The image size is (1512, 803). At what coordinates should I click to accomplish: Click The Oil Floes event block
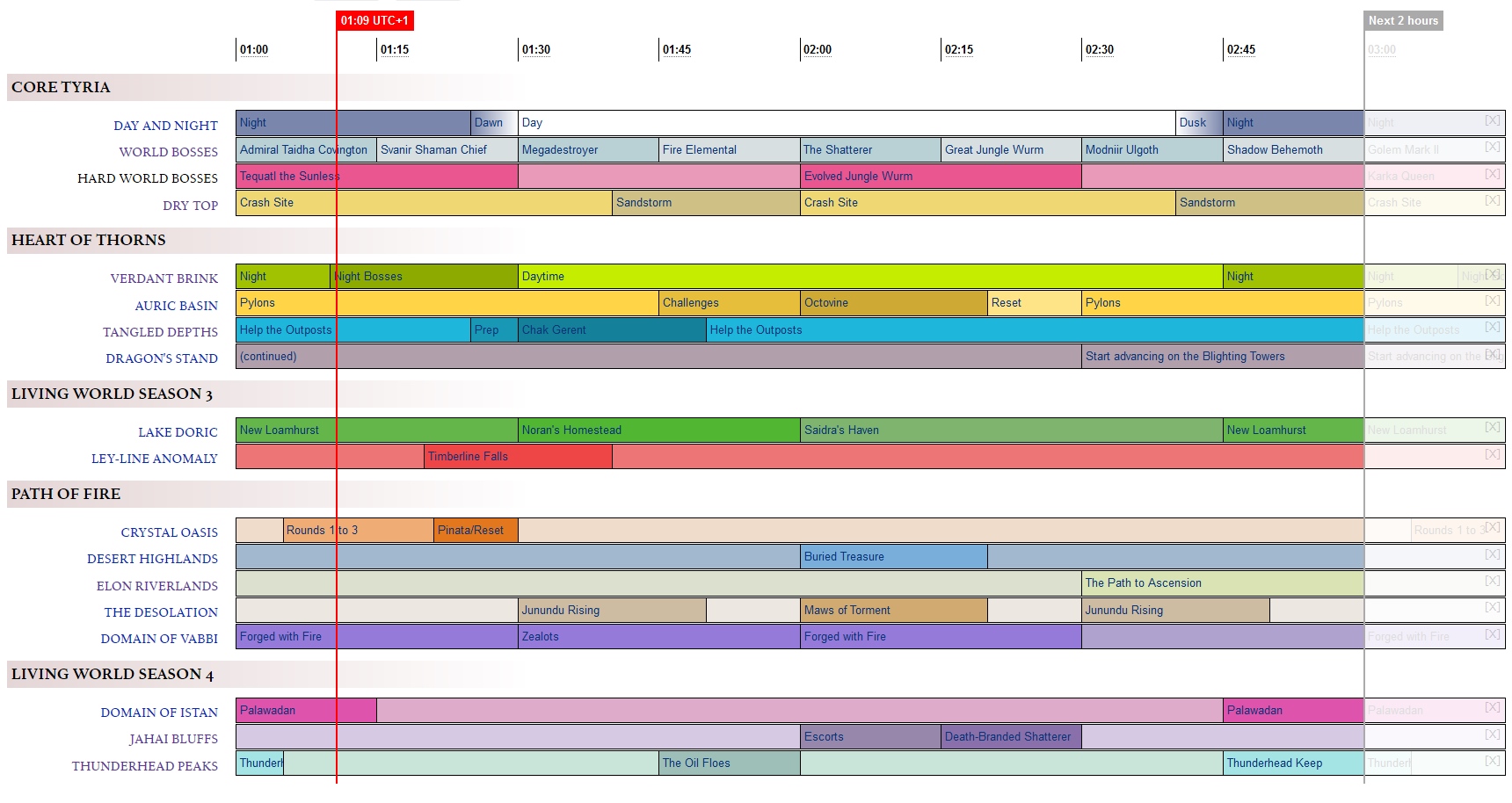tap(729, 763)
